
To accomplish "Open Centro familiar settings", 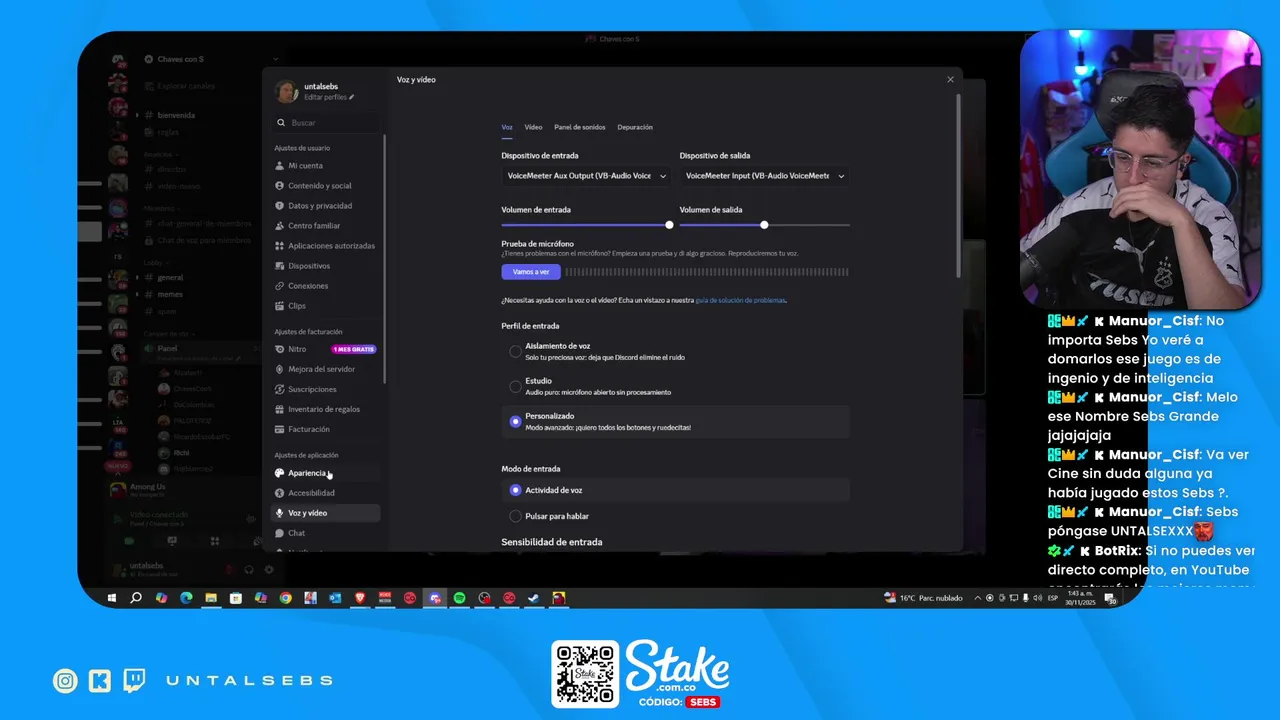I will click(x=326, y=226).
